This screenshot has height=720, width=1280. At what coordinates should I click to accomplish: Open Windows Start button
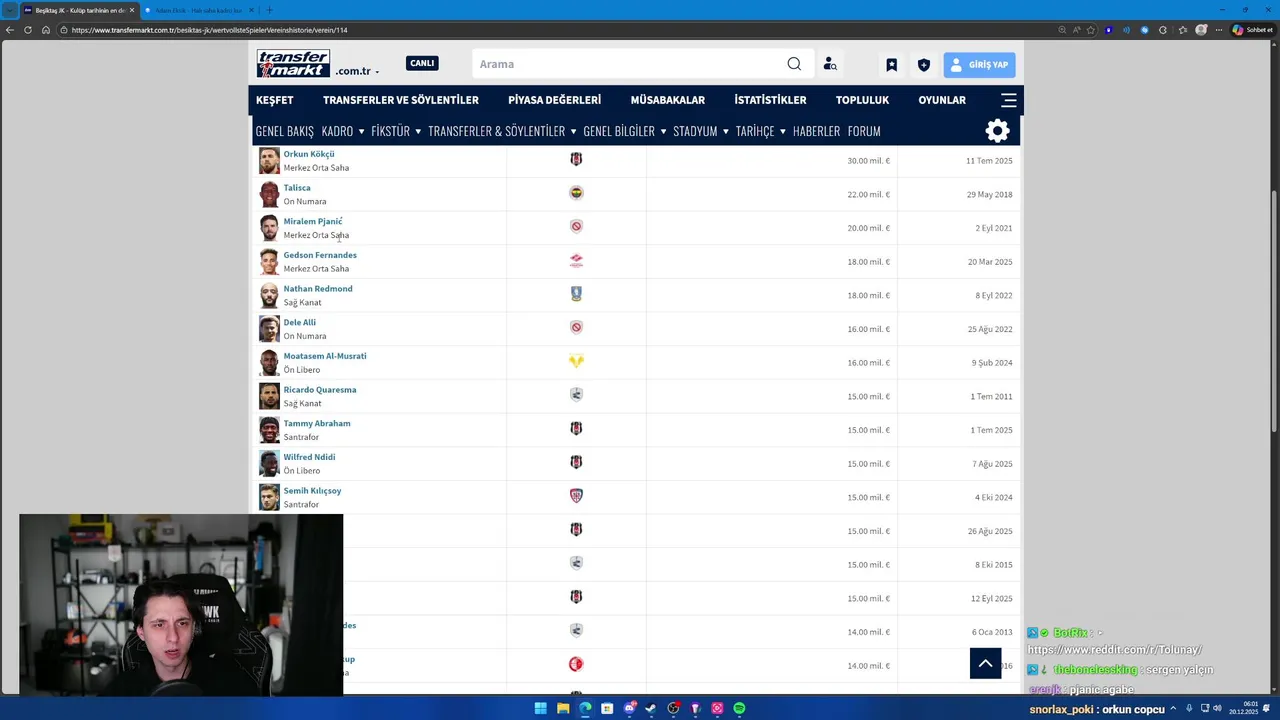541,708
